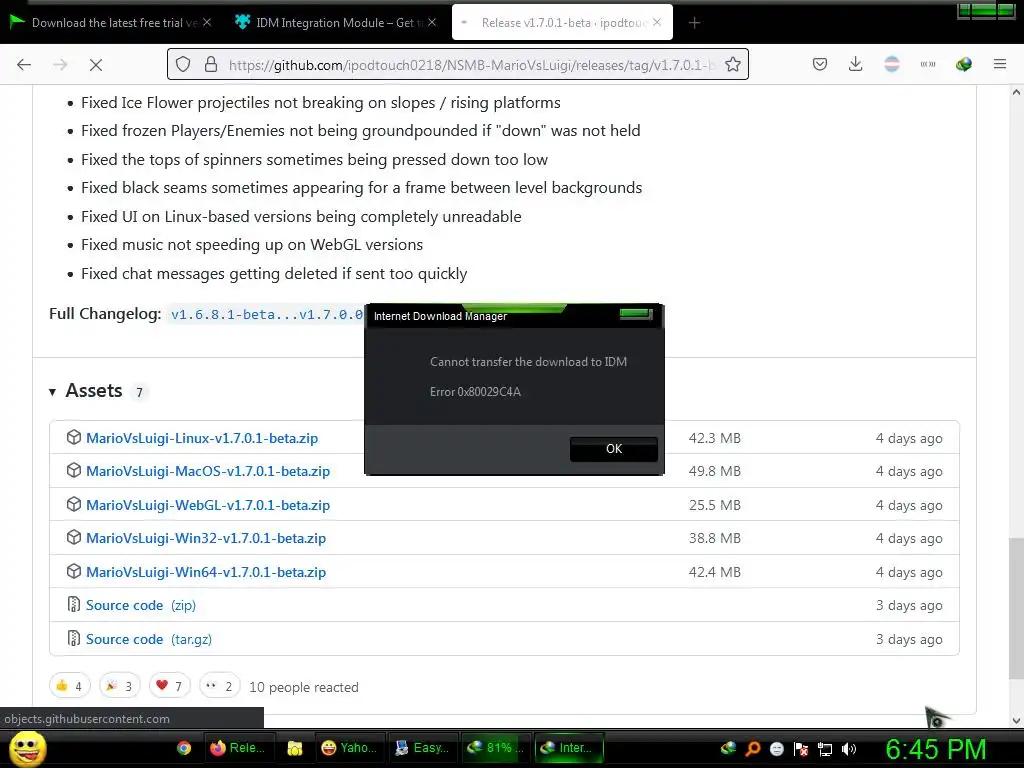Open the network tray icon
The image size is (1024, 768).
pyautogui.click(x=825, y=749)
